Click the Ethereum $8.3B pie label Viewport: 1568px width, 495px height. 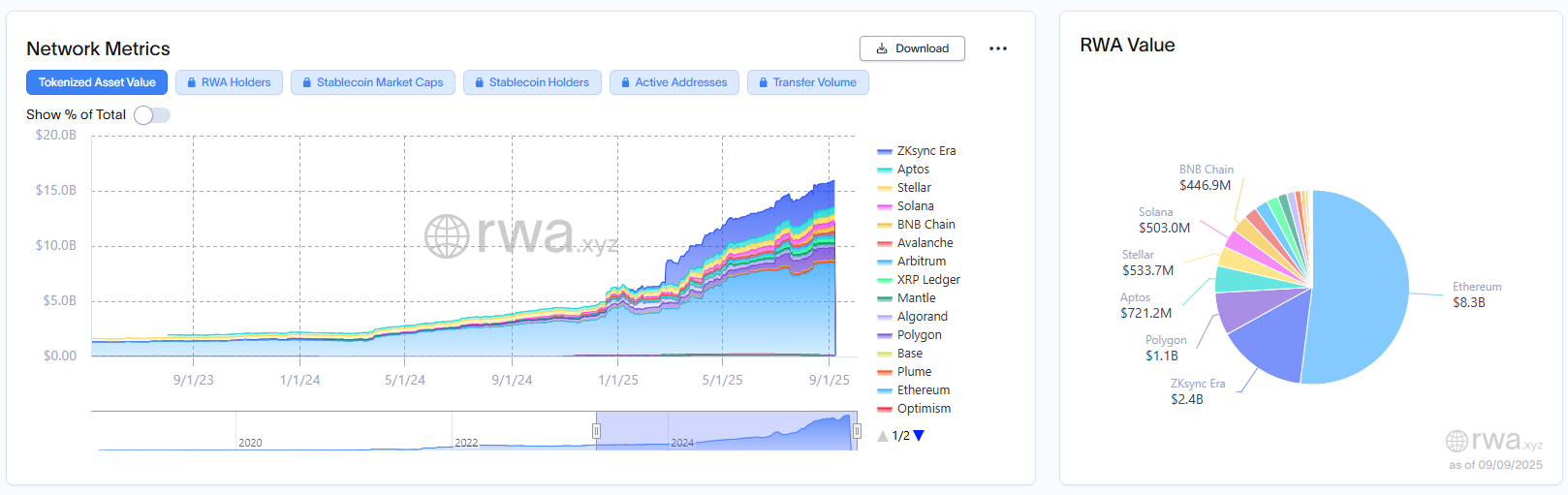1477,294
